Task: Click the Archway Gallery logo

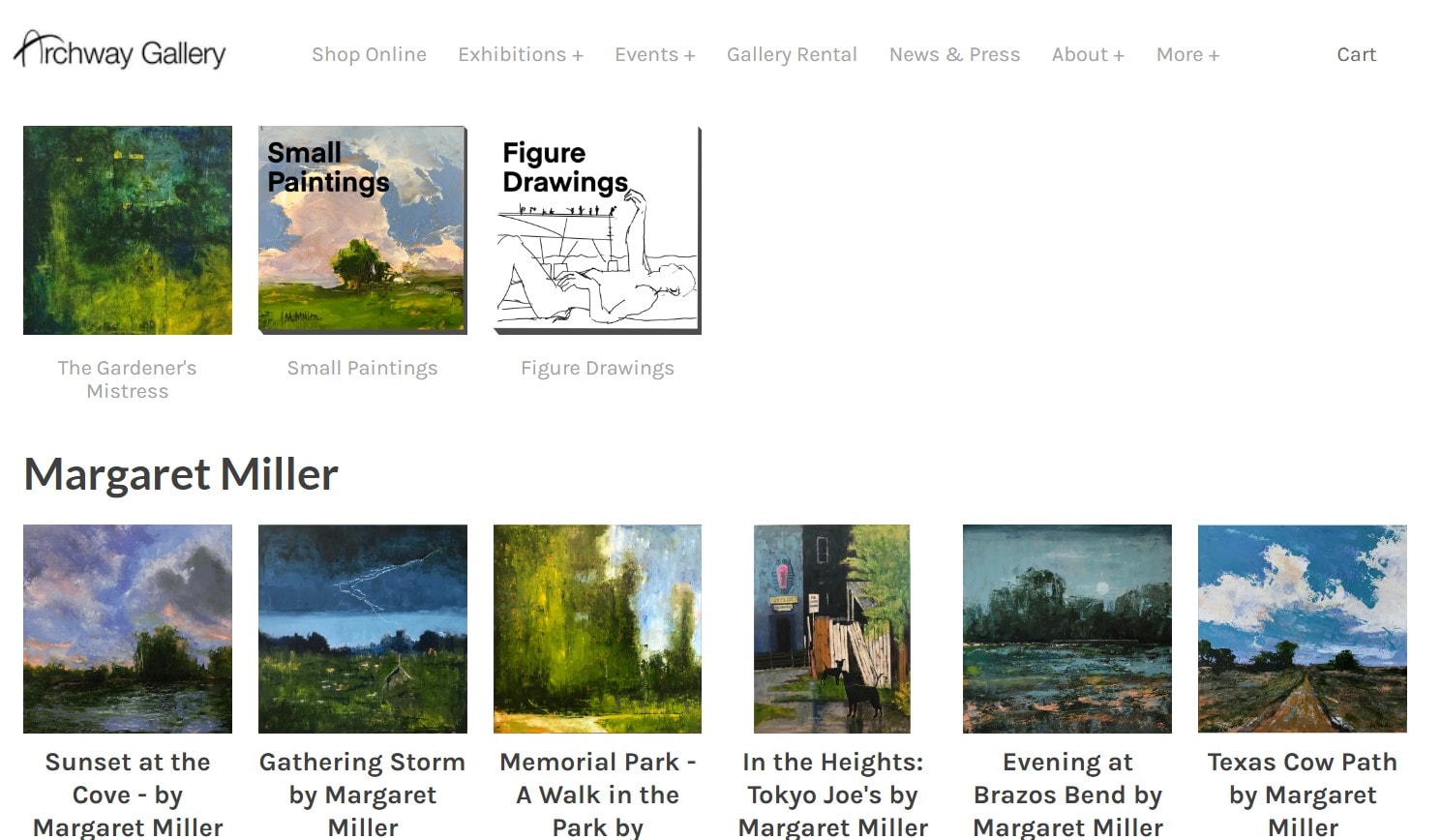Action: coord(120,50)
